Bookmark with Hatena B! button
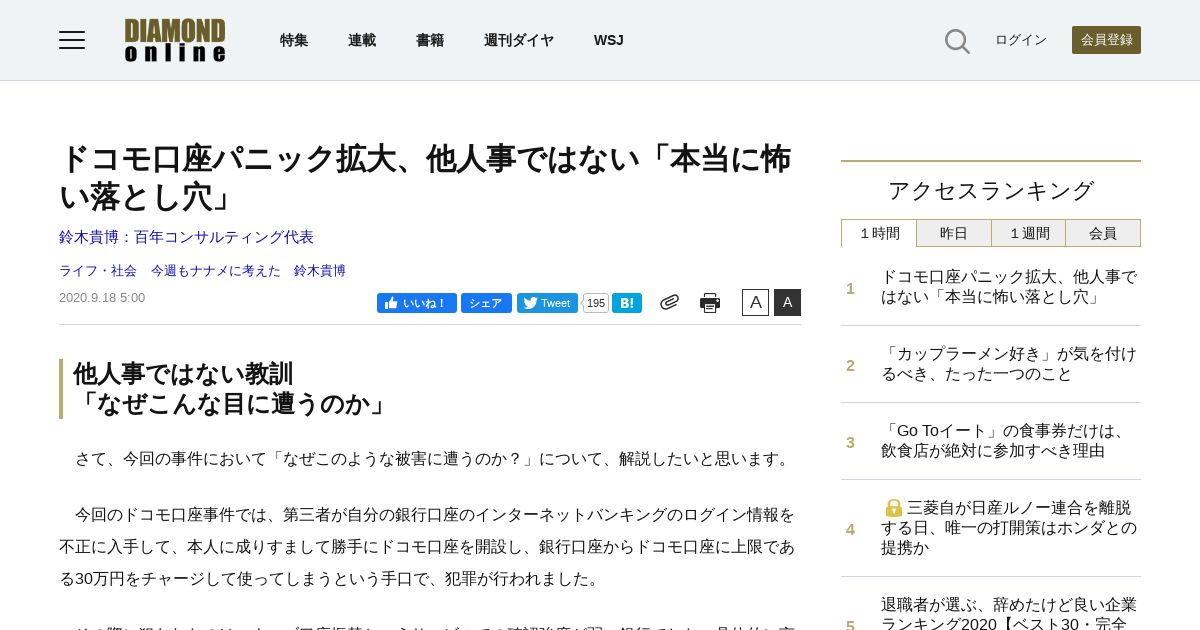This screenshot has width=1200, height=630. (x=627, y=303)
